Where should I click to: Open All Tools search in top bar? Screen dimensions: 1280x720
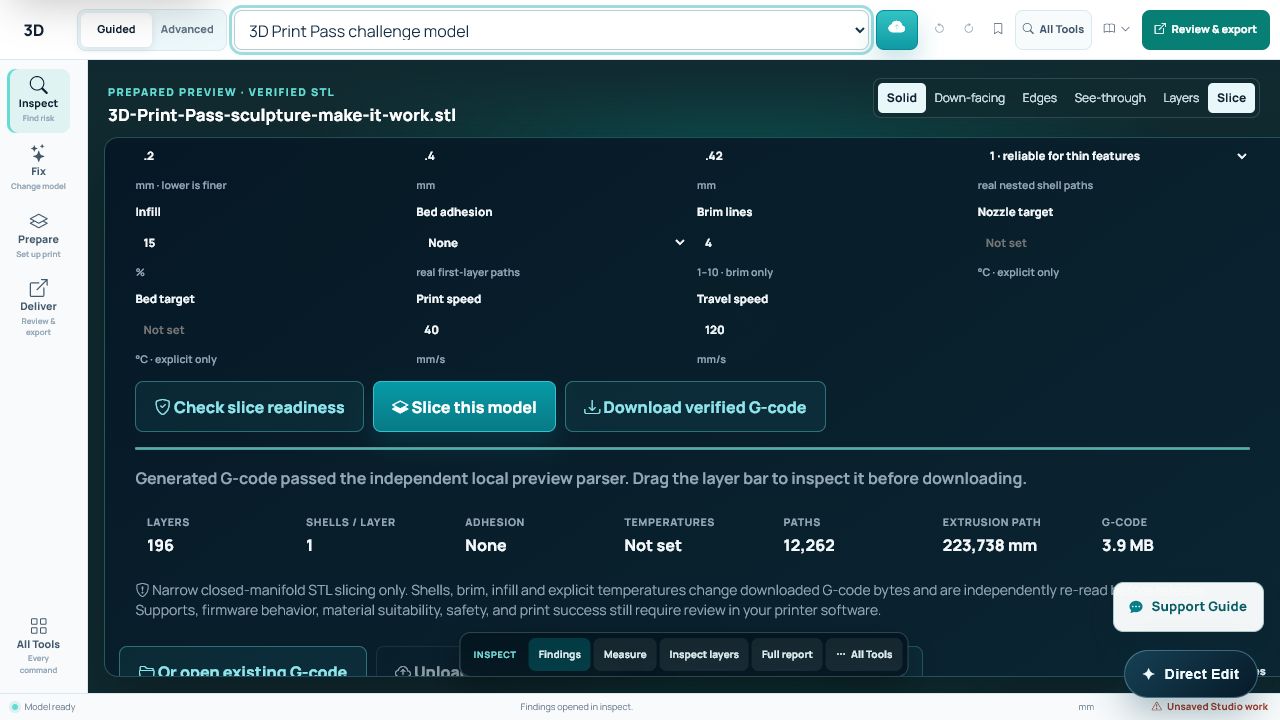(1054, 29)
